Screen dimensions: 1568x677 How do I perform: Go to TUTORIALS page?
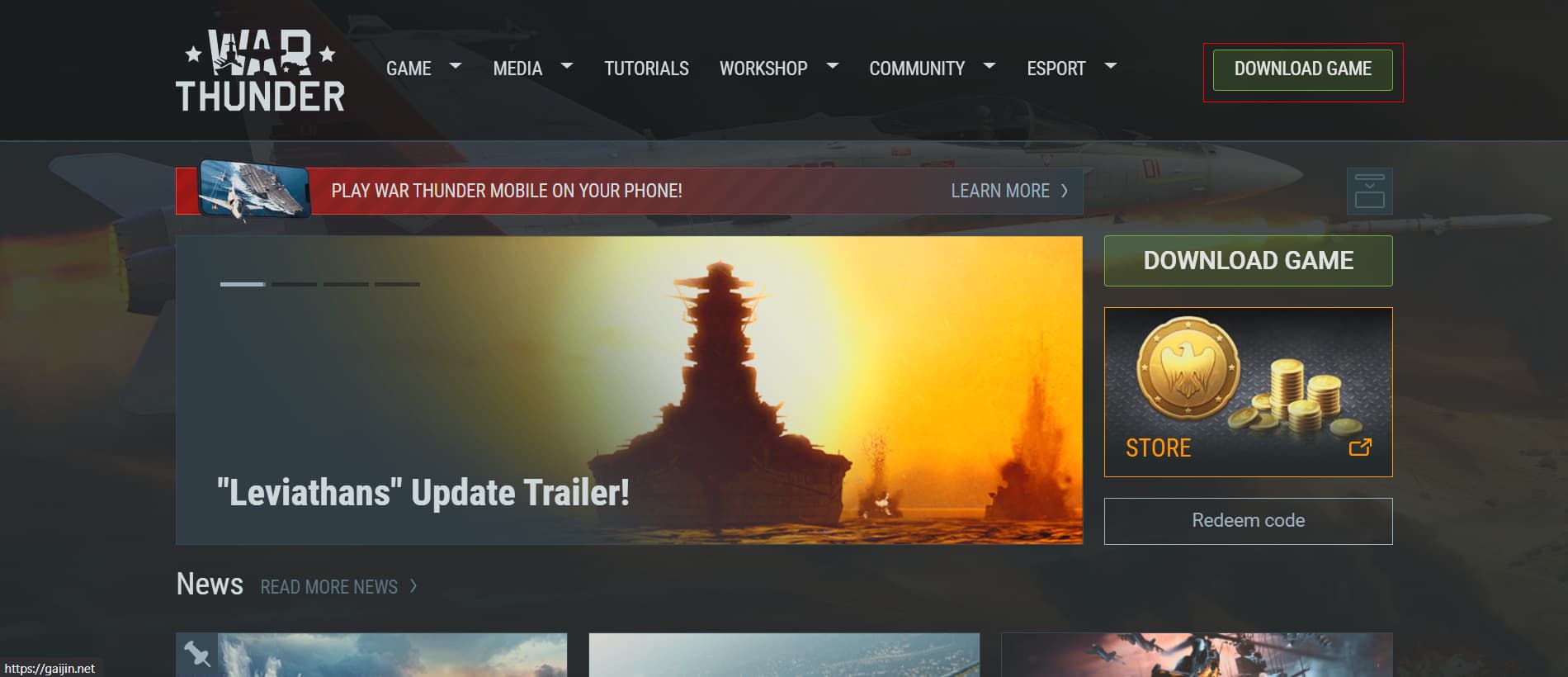pyautogui.click(x=646, y=69)
